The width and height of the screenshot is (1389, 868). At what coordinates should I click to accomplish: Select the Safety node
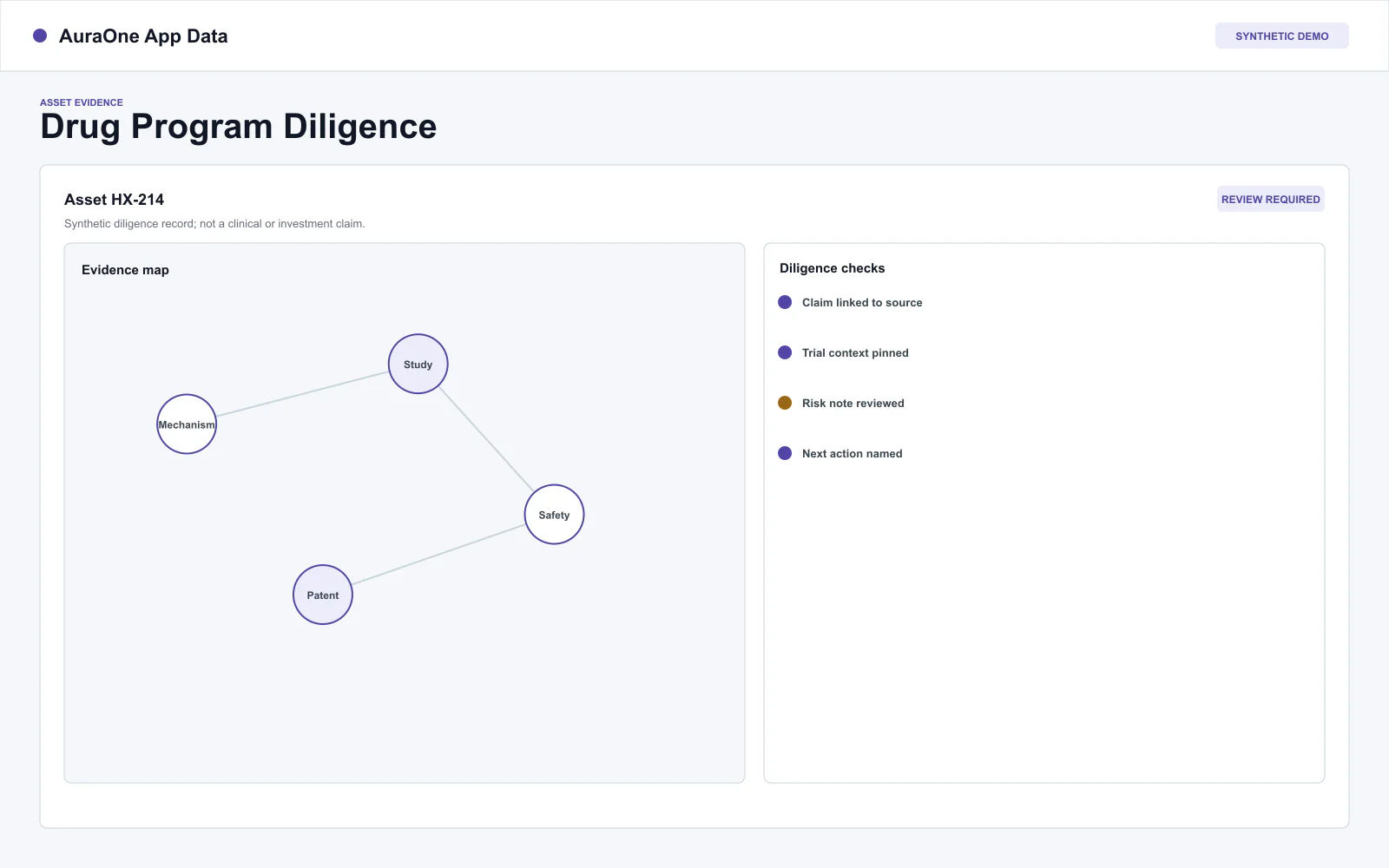(x=554, y=515)
